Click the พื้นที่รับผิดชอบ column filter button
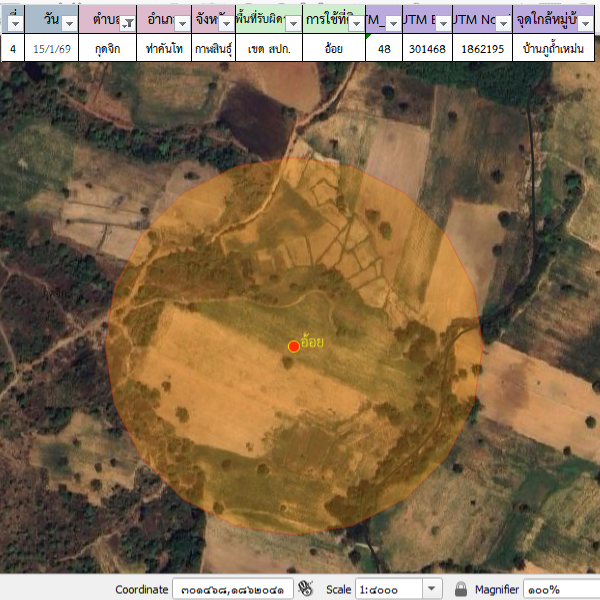This screenshot has width=600, height=600. [x=293, y=24]
